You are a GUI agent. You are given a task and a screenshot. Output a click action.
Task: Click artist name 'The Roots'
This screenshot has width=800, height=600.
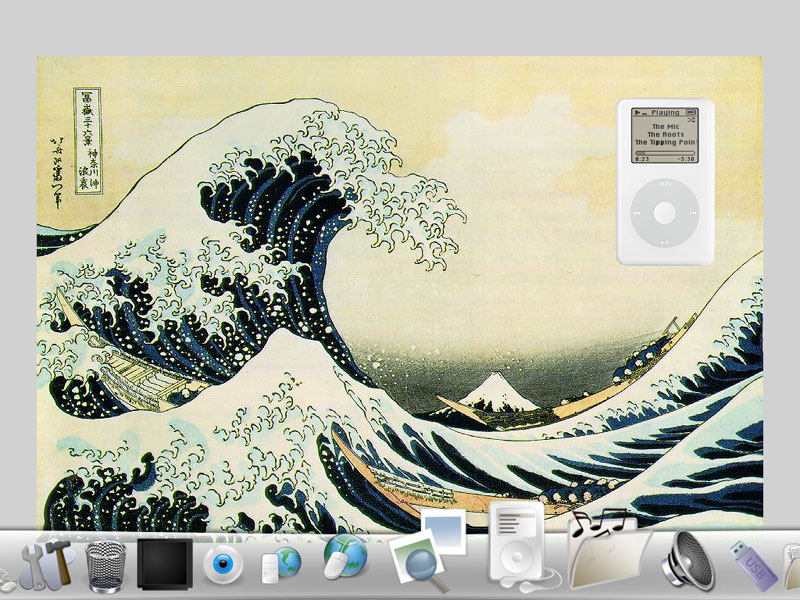[x=665, y=135]
